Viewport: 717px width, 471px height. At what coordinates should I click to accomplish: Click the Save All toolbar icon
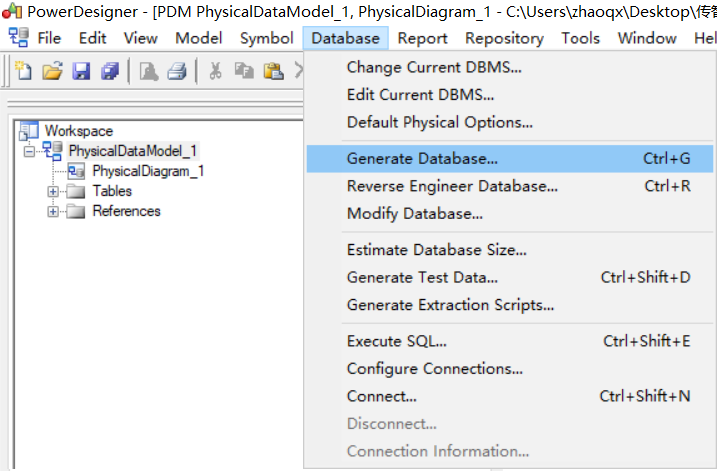[x=109, y=71]
